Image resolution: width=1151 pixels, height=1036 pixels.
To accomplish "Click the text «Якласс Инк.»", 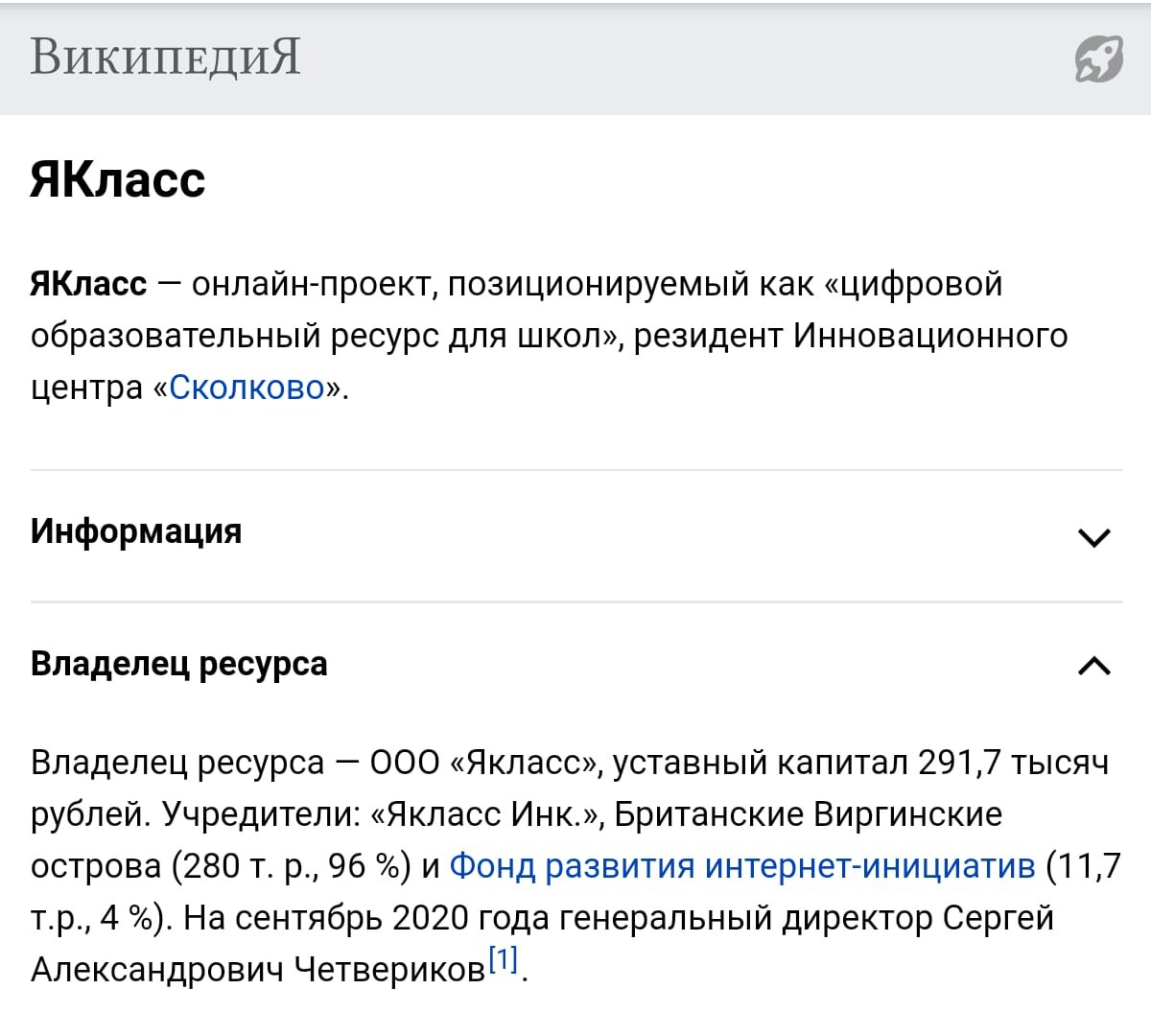I will click(486, 814).
